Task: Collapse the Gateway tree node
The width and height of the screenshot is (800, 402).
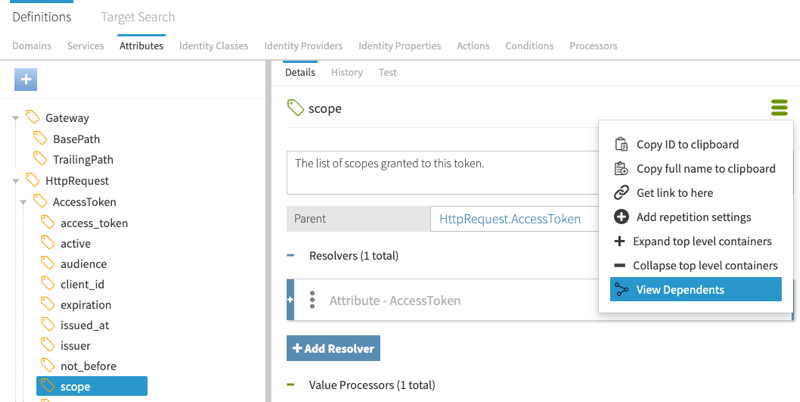Action: (16, 119)
